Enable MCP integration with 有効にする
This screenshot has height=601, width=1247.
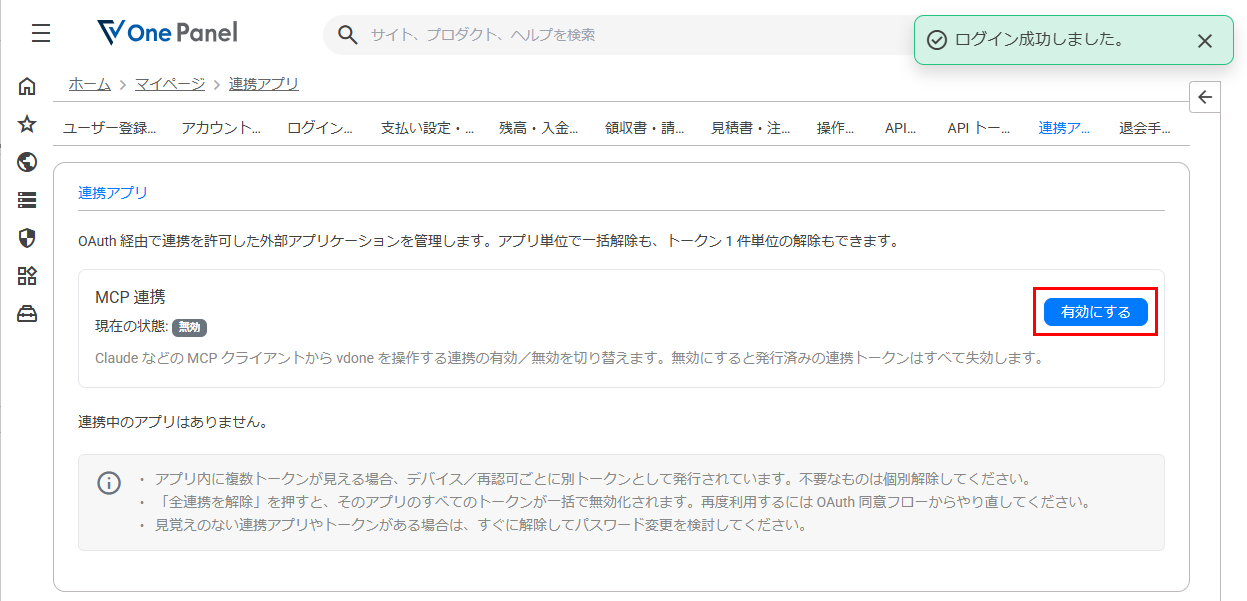(1096, 312)
